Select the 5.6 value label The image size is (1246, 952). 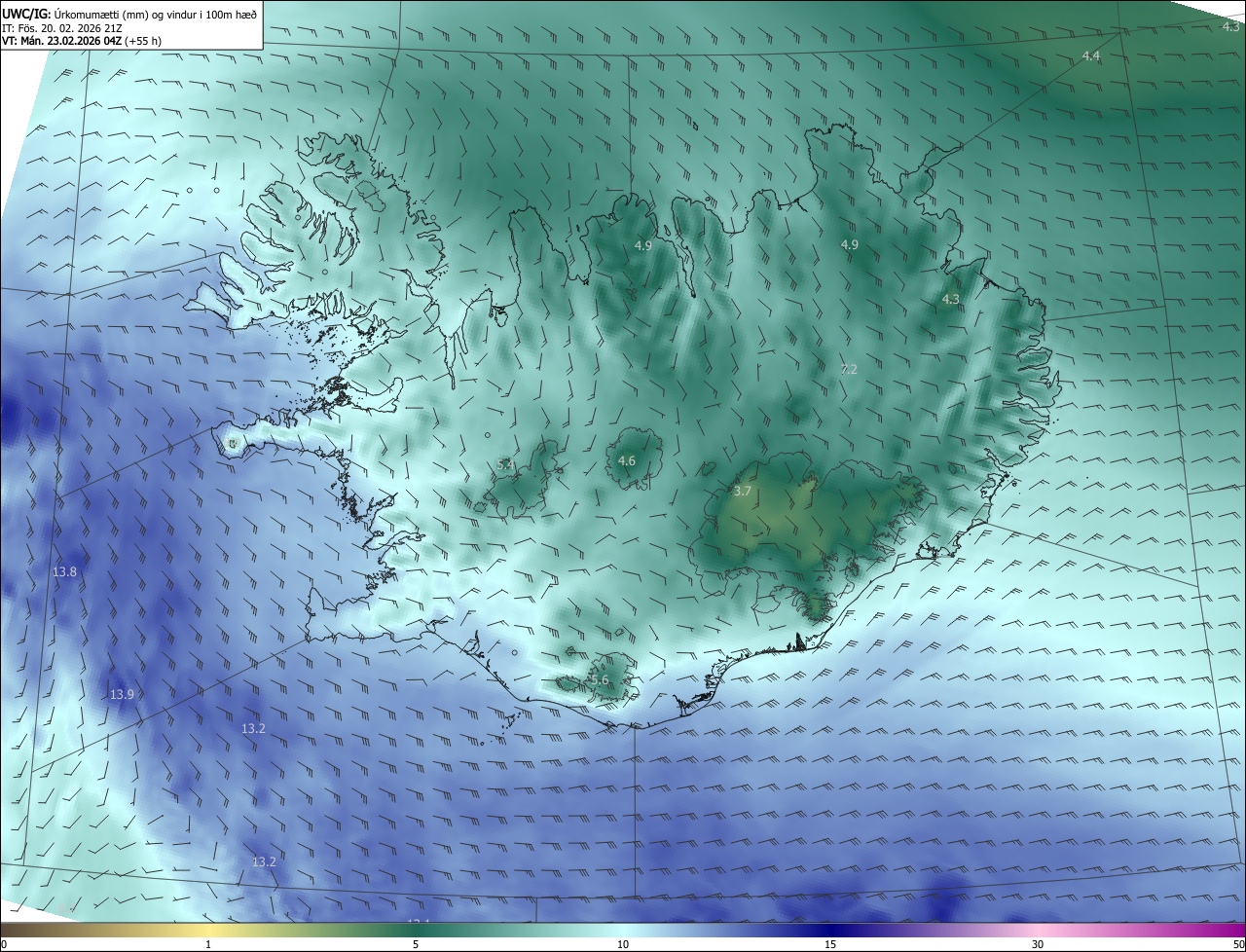pos(600,680)
